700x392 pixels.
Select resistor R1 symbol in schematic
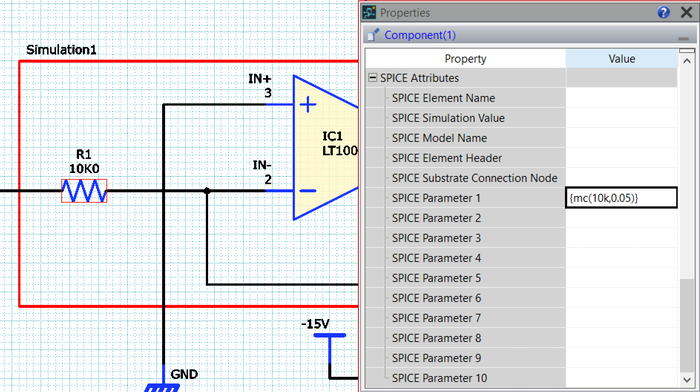[84, 191]
